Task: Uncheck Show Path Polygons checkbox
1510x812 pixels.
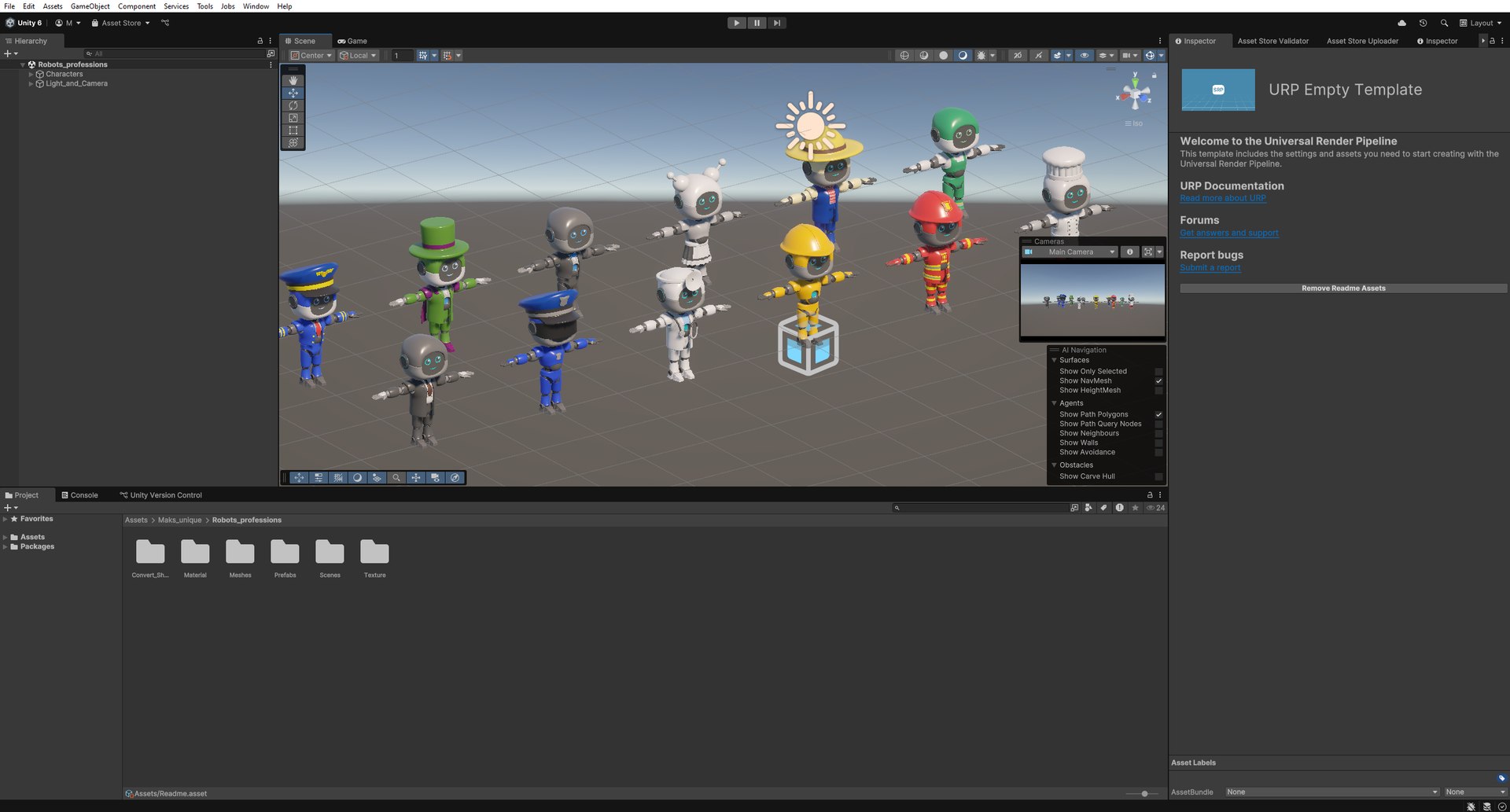Action: (x=1158, y=414)
